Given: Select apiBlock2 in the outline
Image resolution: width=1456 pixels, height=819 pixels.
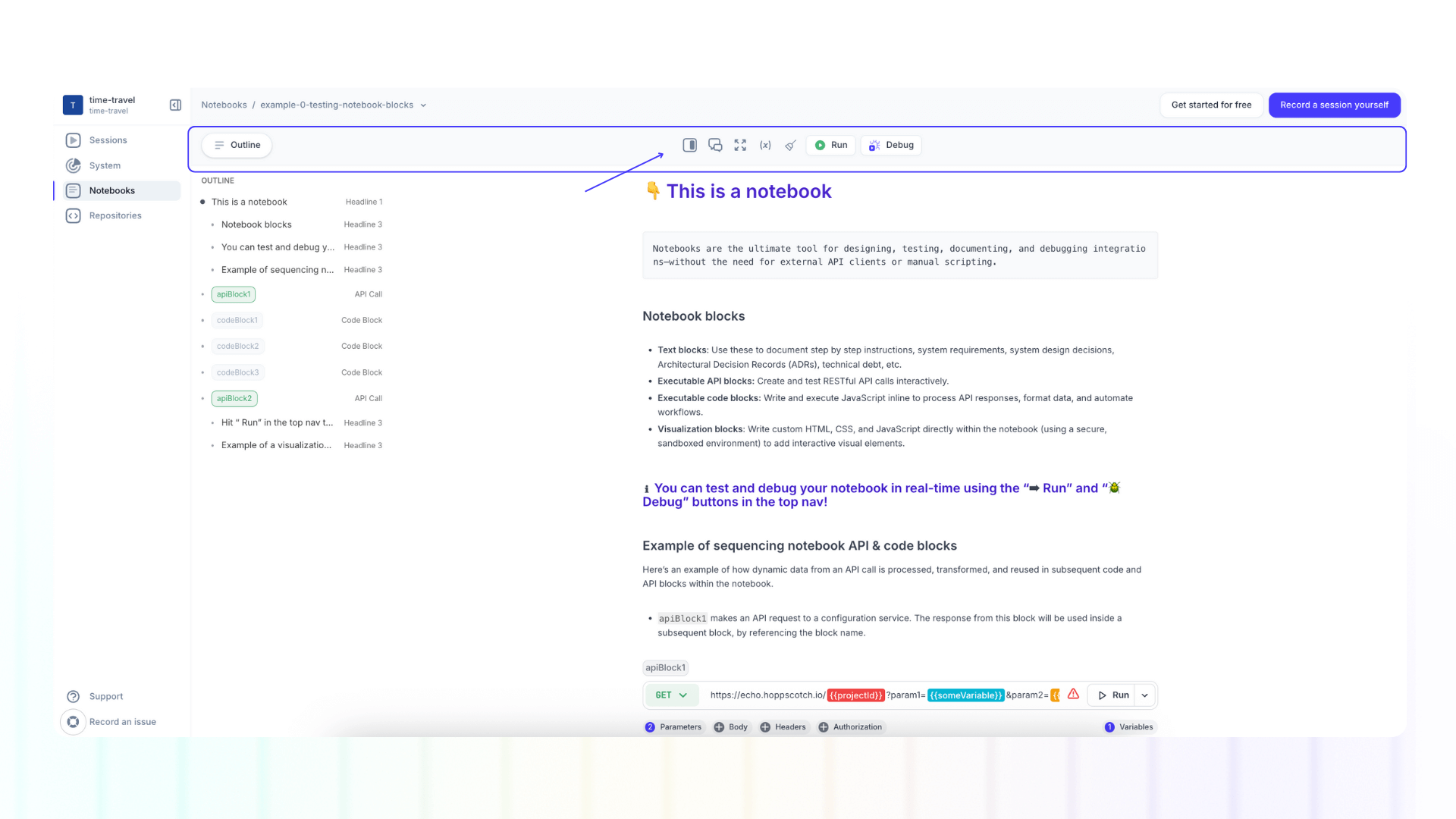Looking at the screenshot, I should (x=234, y=398).
